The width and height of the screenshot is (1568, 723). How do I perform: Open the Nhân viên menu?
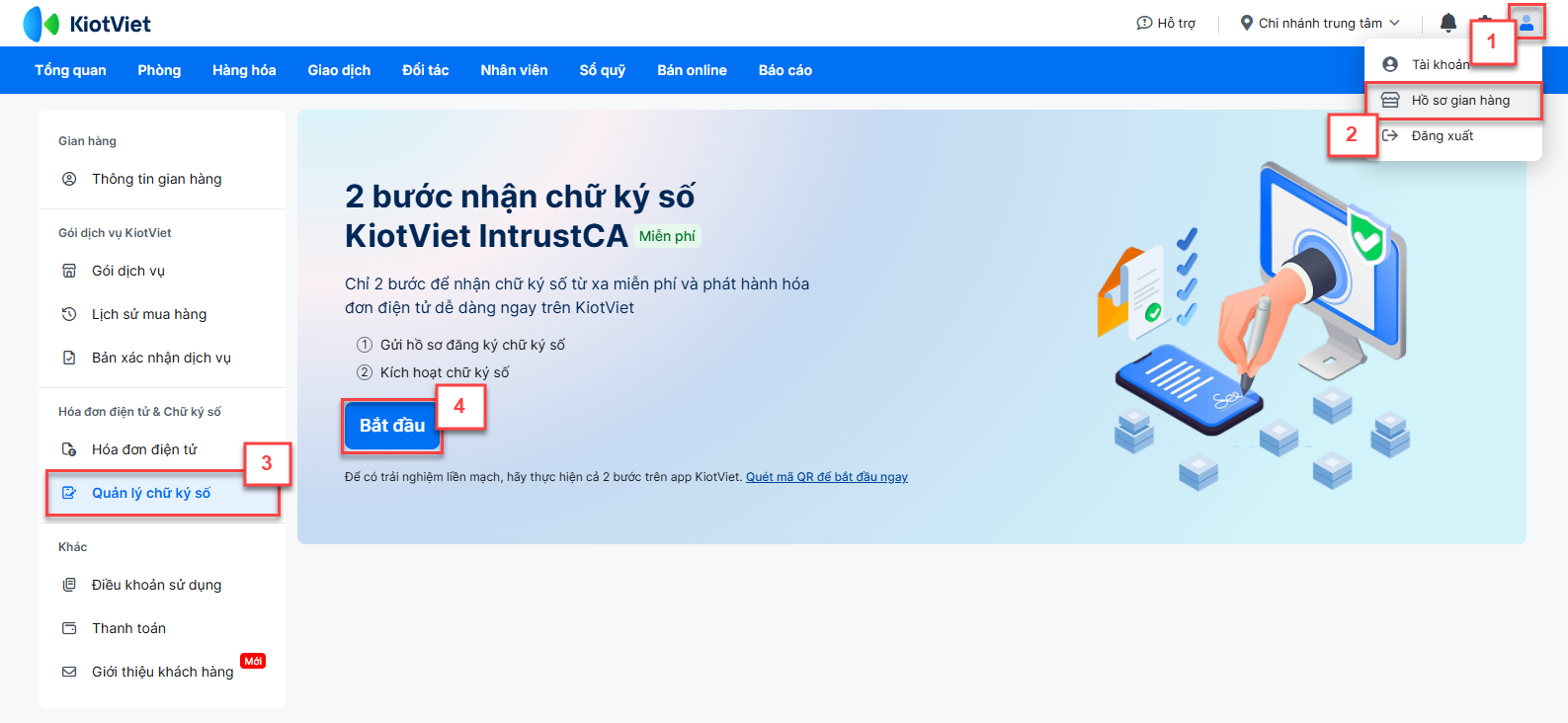tap(514, 70)
